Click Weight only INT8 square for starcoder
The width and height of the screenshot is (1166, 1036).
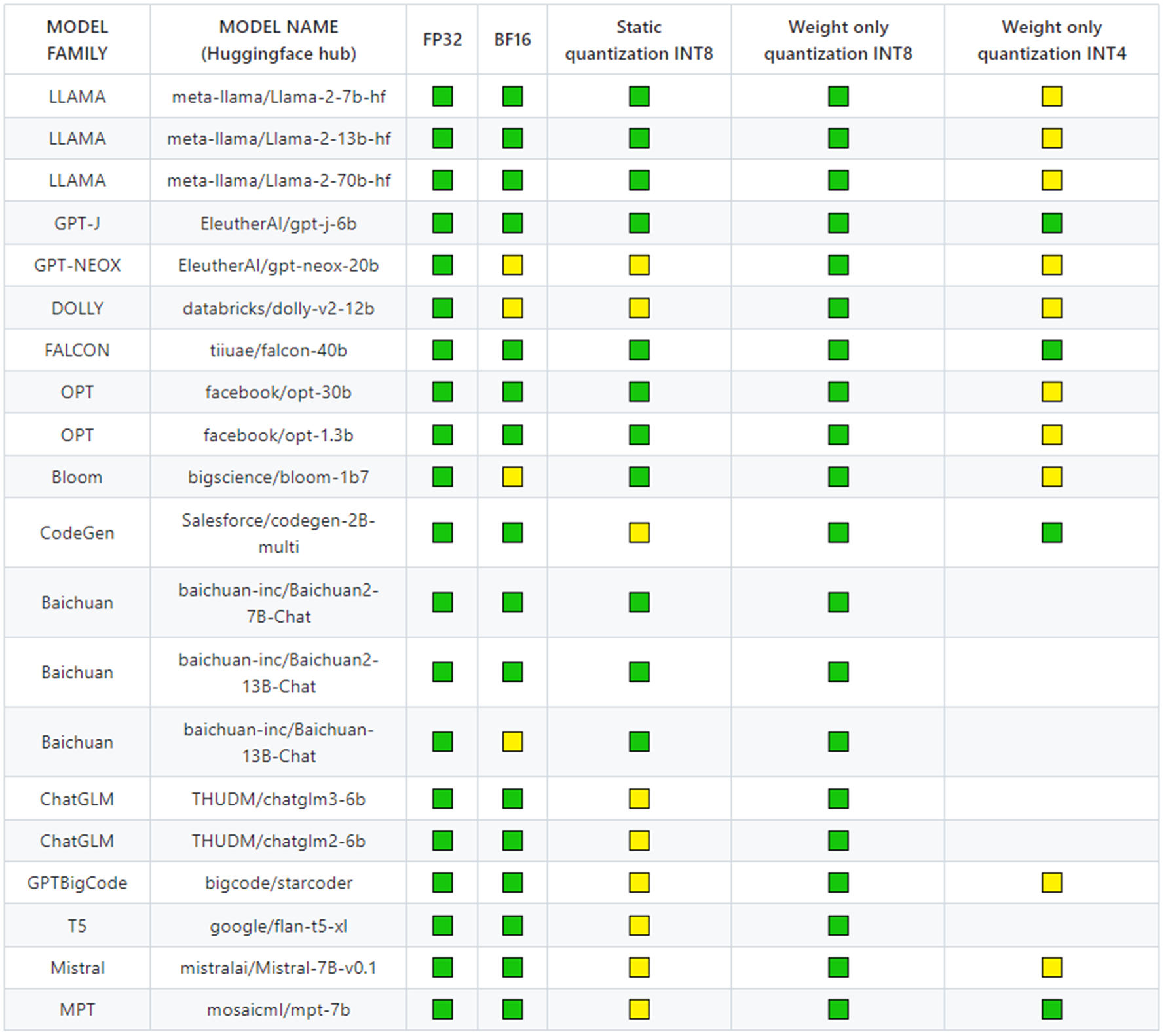click(838, 883)
